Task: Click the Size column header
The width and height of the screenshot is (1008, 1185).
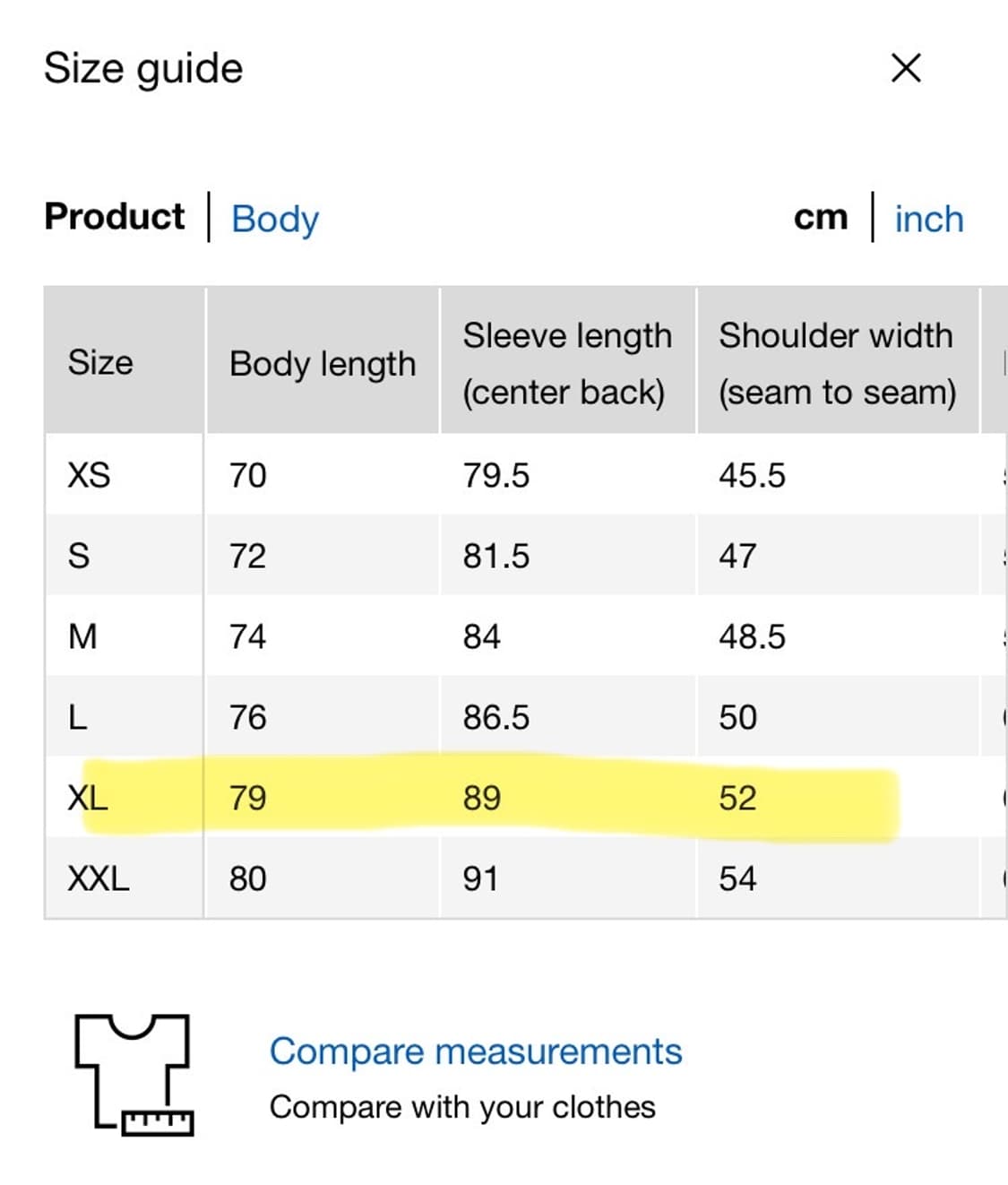Action: (99, 363)
